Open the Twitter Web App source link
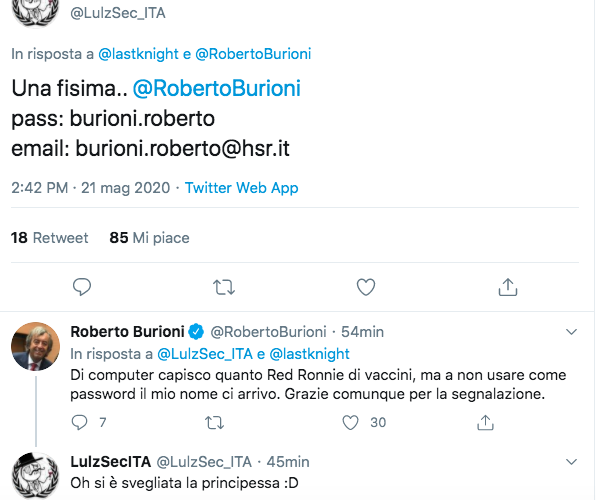The height and width of the screenshot is (500, 596). point(241,188)
